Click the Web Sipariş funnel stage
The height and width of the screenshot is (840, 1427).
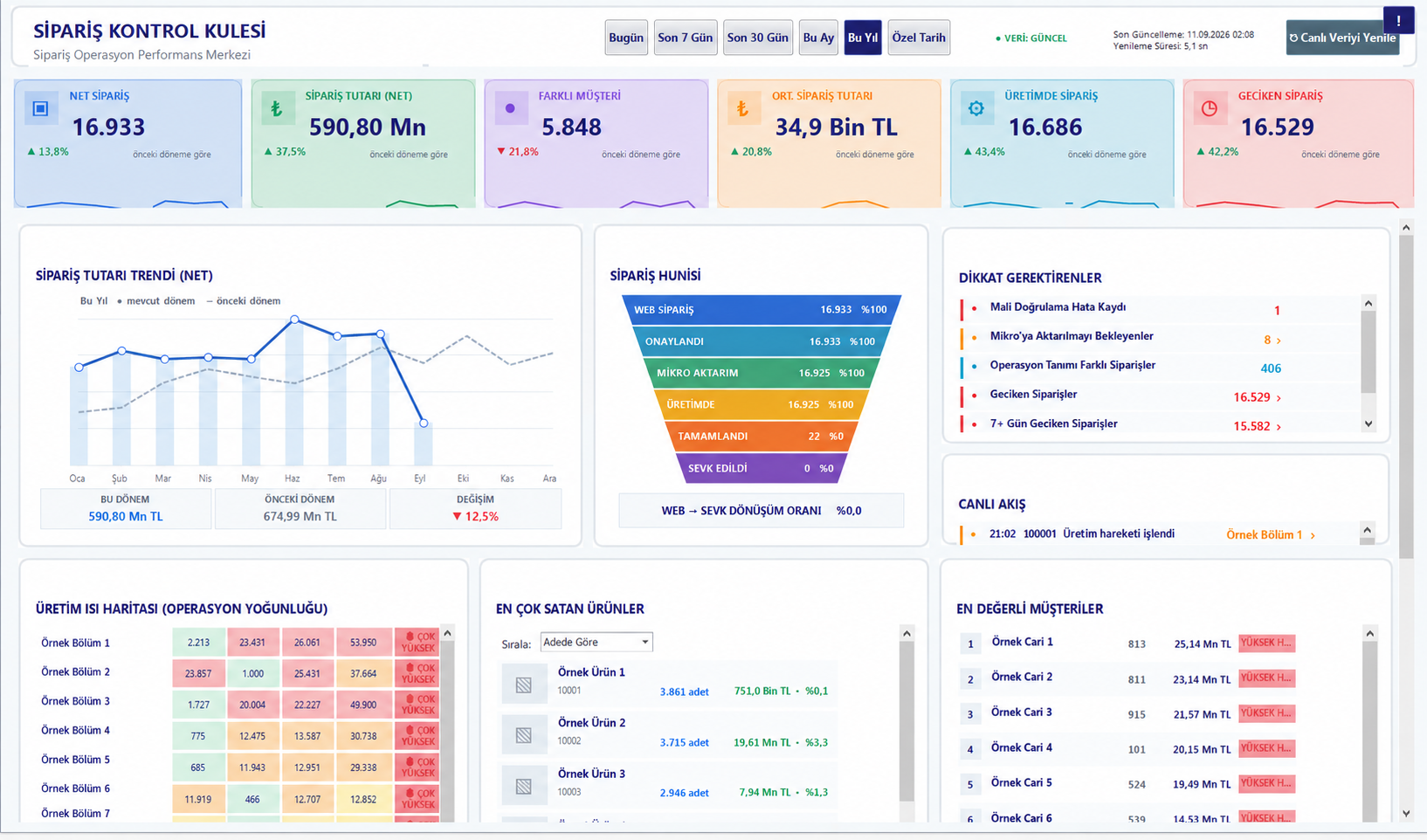coord(762,310)
